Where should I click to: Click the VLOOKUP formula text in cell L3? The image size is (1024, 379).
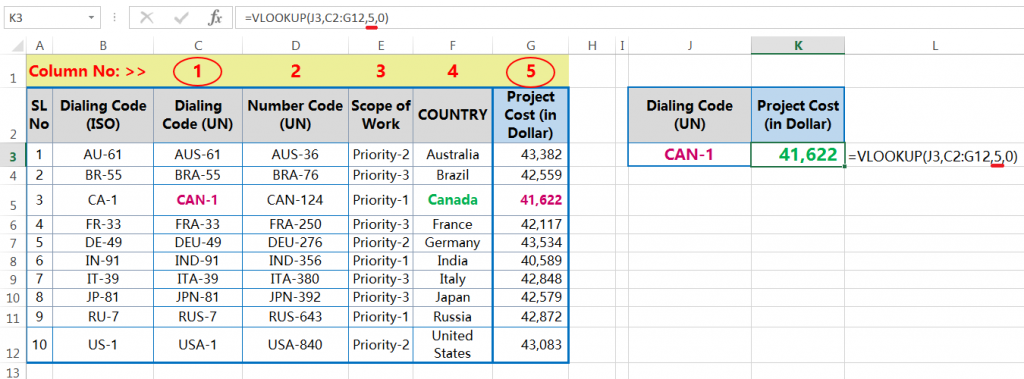pyautogui.click(x=933, y=156)
